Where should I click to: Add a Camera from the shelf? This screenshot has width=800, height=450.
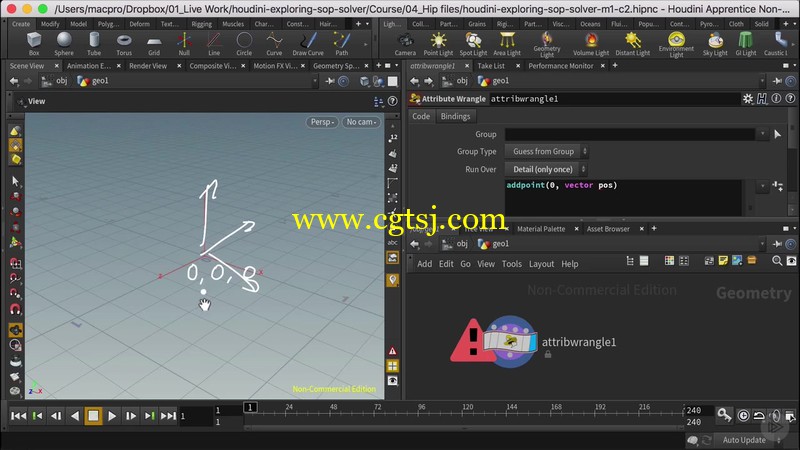point(405,43)
